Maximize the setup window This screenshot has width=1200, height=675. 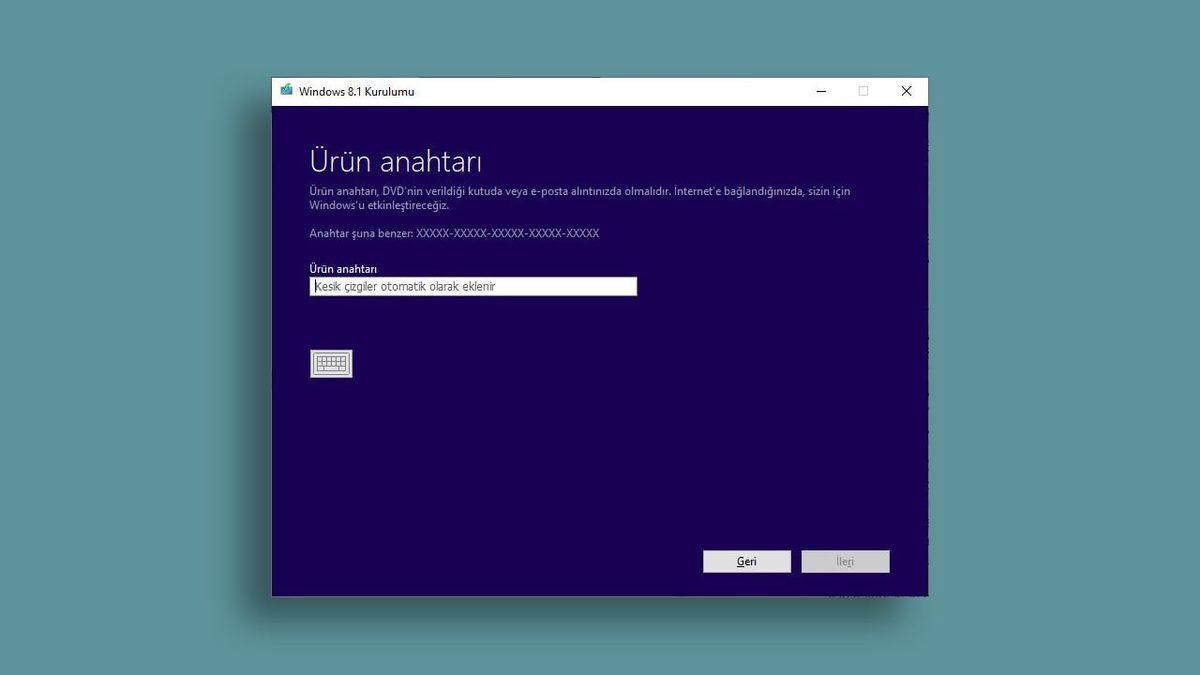point(863,91)
